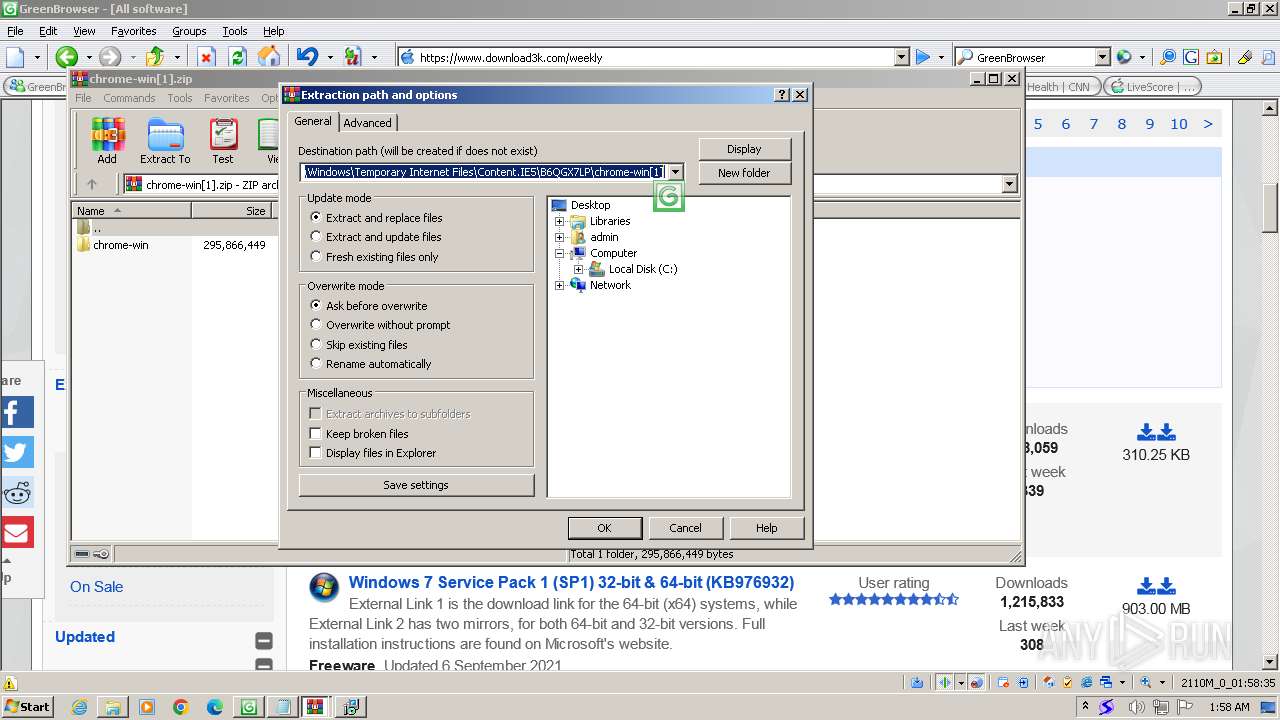Open Windows 7 Service Pack 1 link
1280x720 pixels.
571,582
